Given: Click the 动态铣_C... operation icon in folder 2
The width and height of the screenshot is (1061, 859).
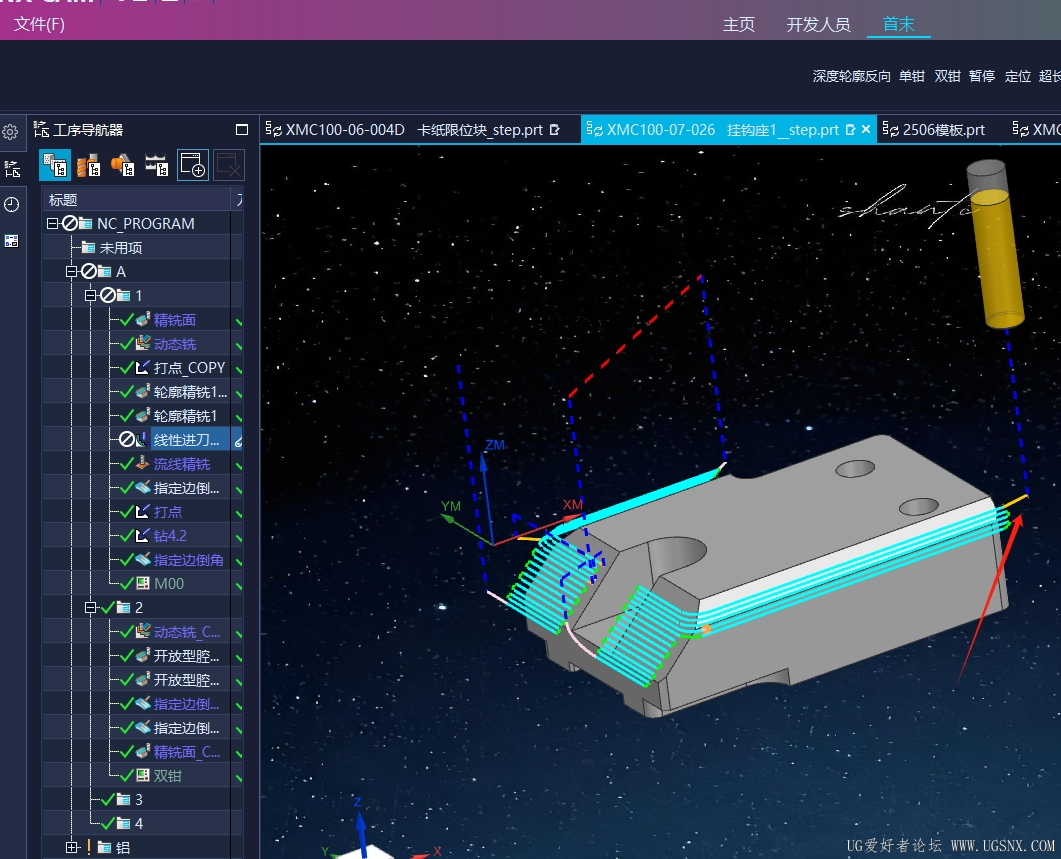Looking at the screenshot, I should pyautogui.click(x=143, y=632).
